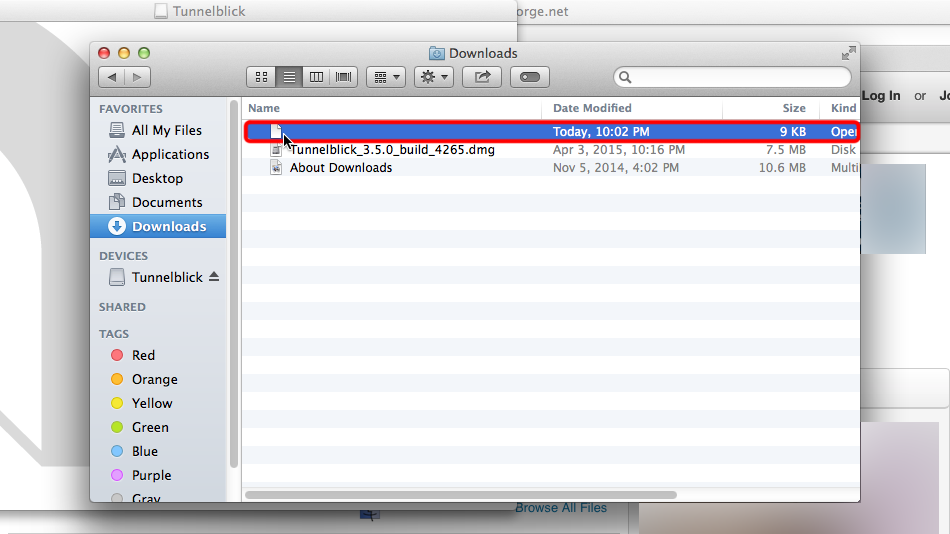This screenshot has width=950, height=534.
Task: Switch to Cover Flow view
Action: (344, 77)
